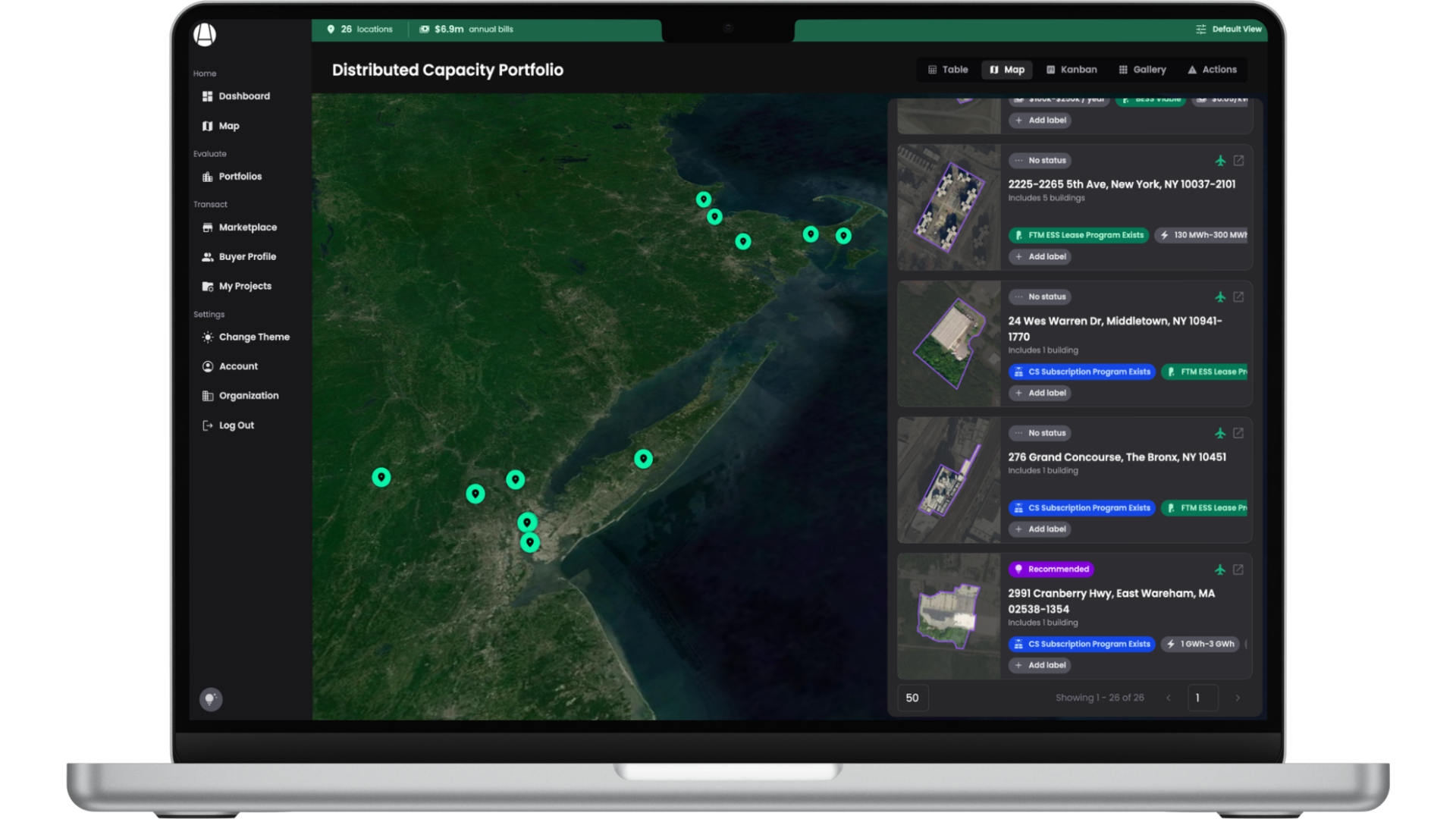Viewport: 1456px width, 819px height.
Task: Add label to 2991 Cranberry Hwy card
Action: point(1040,666)
